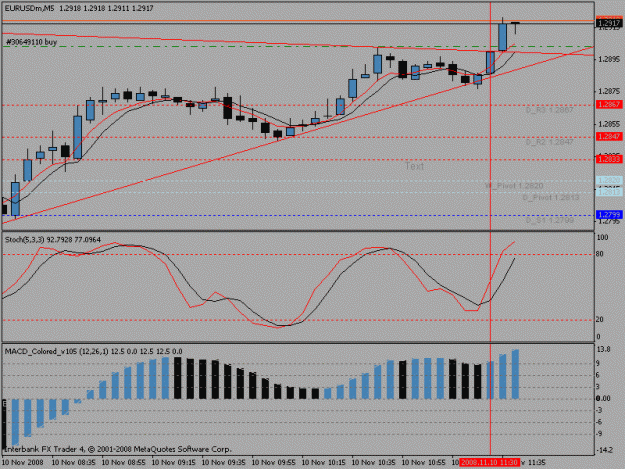Viewport: 625px width, 469px height.
Task: Click the current price tag 1.2917
Action: (x=609, y=23)
